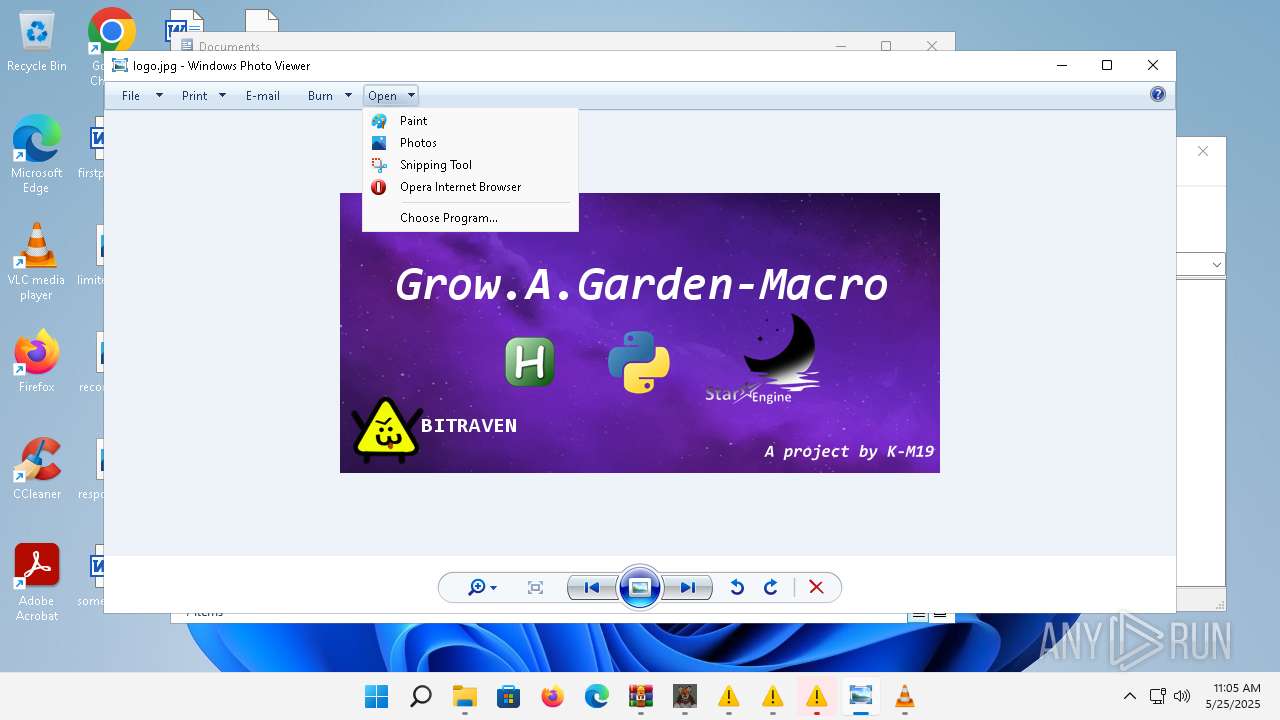Open the File menu
Image resolution: width=1280 pixels, height=720 pixels.
point(131,96)
